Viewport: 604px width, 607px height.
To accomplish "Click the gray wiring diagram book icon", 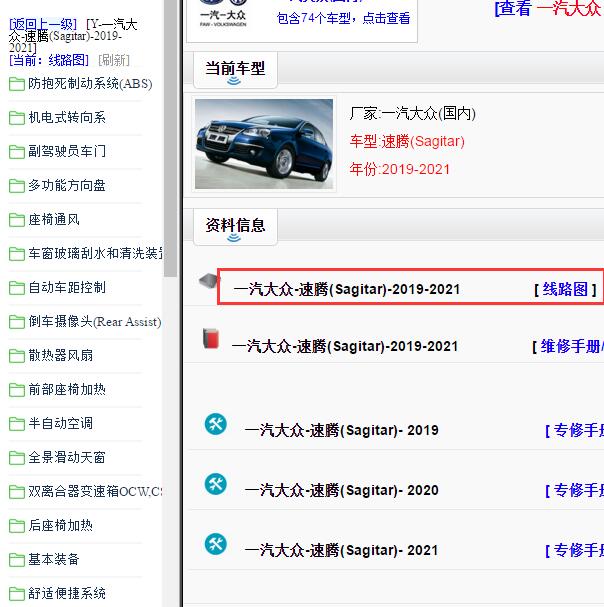I will [208, 281].
